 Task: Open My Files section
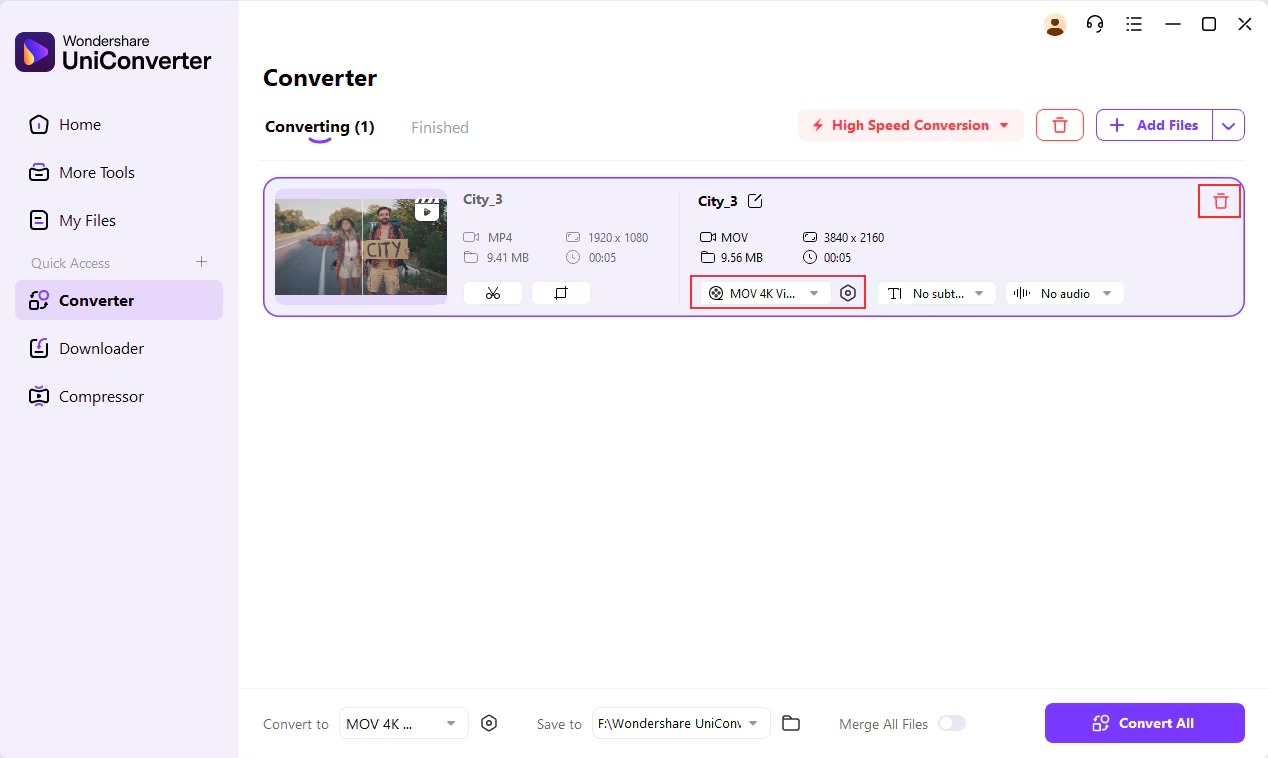119,221
